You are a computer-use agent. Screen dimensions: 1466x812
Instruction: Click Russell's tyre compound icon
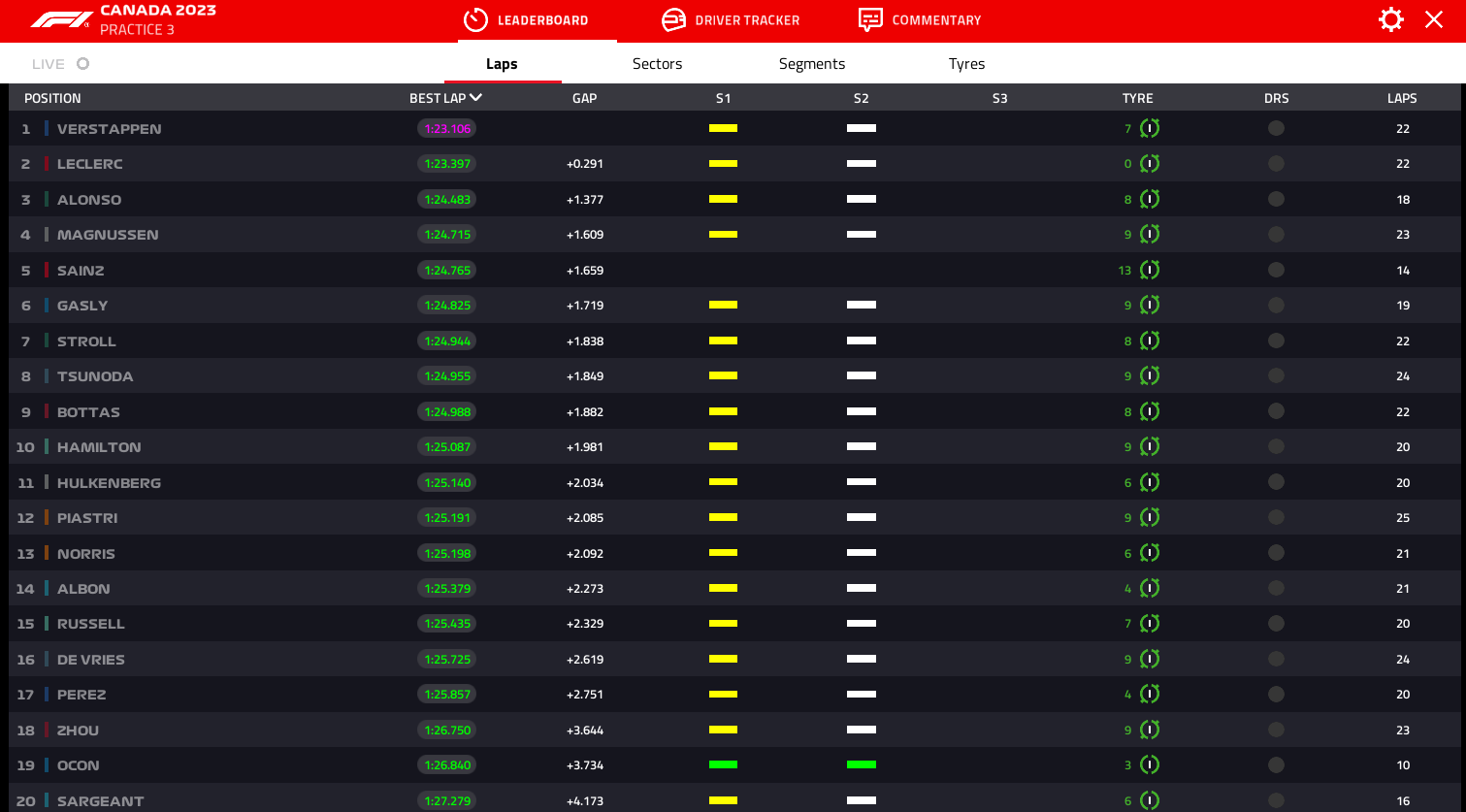[x=1150, y=623]
